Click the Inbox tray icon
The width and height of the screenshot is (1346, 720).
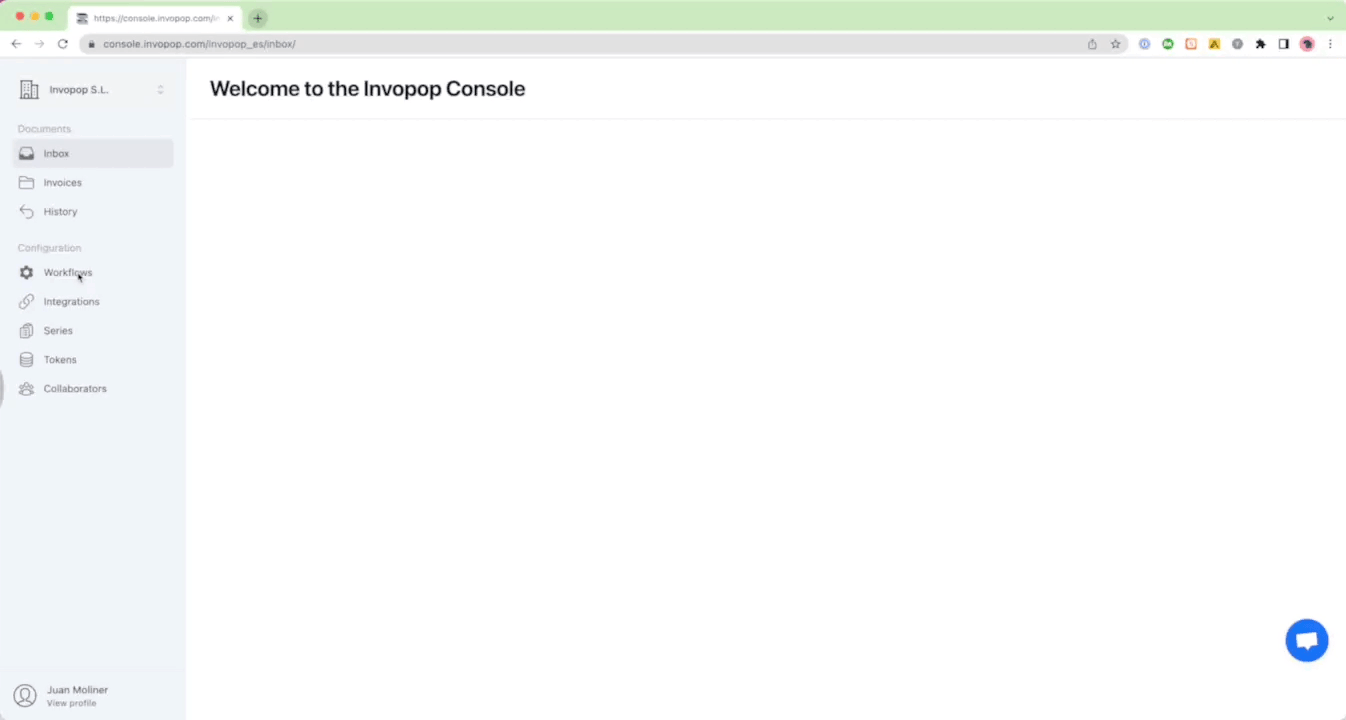point(27,154)
